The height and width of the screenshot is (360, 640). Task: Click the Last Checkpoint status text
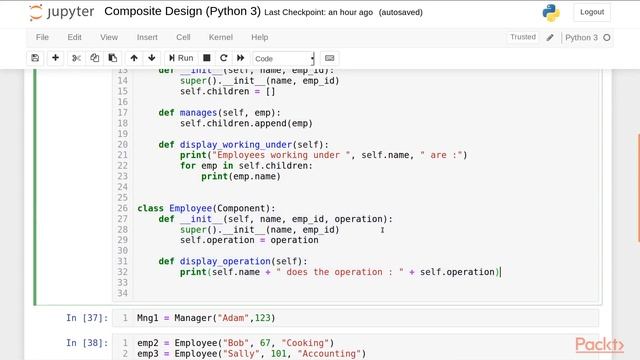tap(318, 12)
